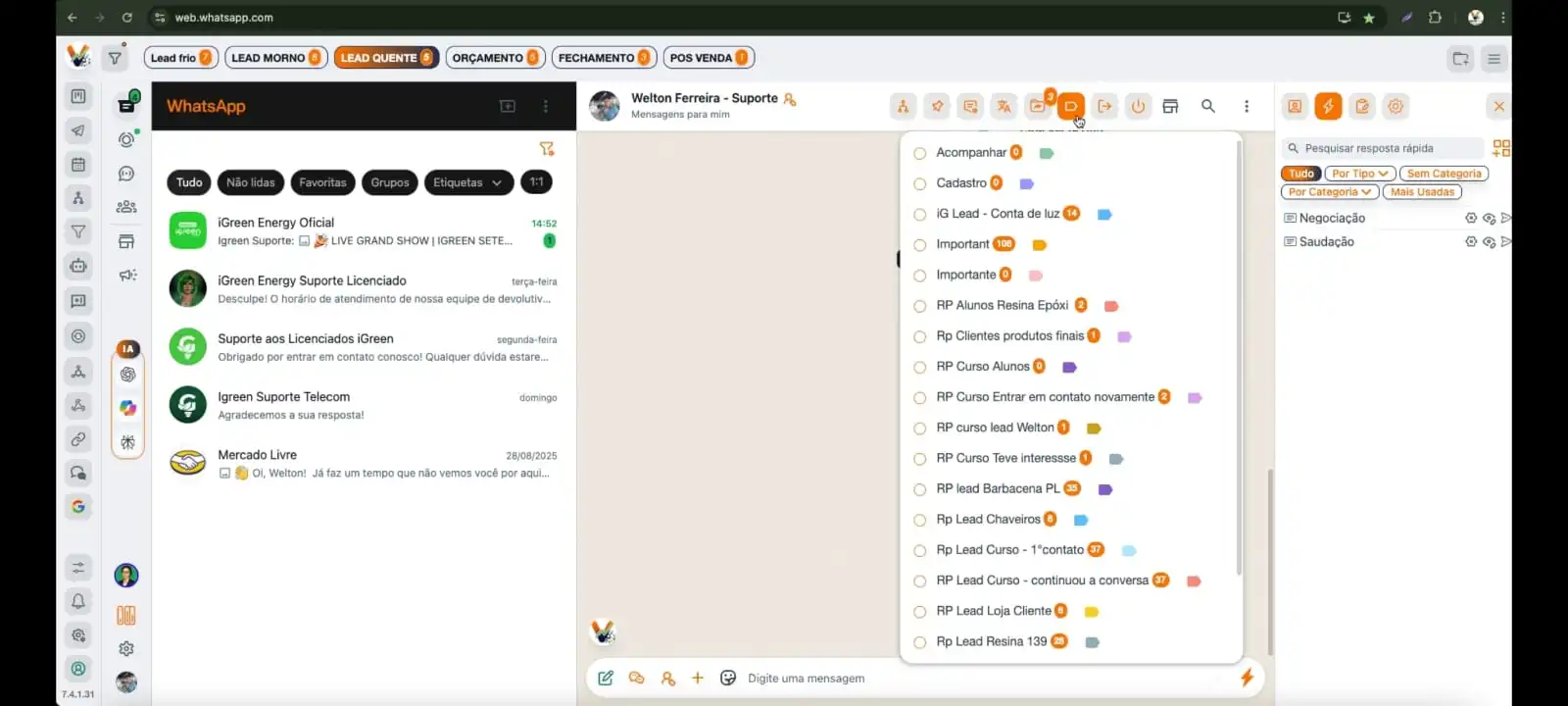This screenshot has width=1568, height=706.
Task: Select the Acompanhar label radio button
Action: pyautogui.click(x=919, y=153)
